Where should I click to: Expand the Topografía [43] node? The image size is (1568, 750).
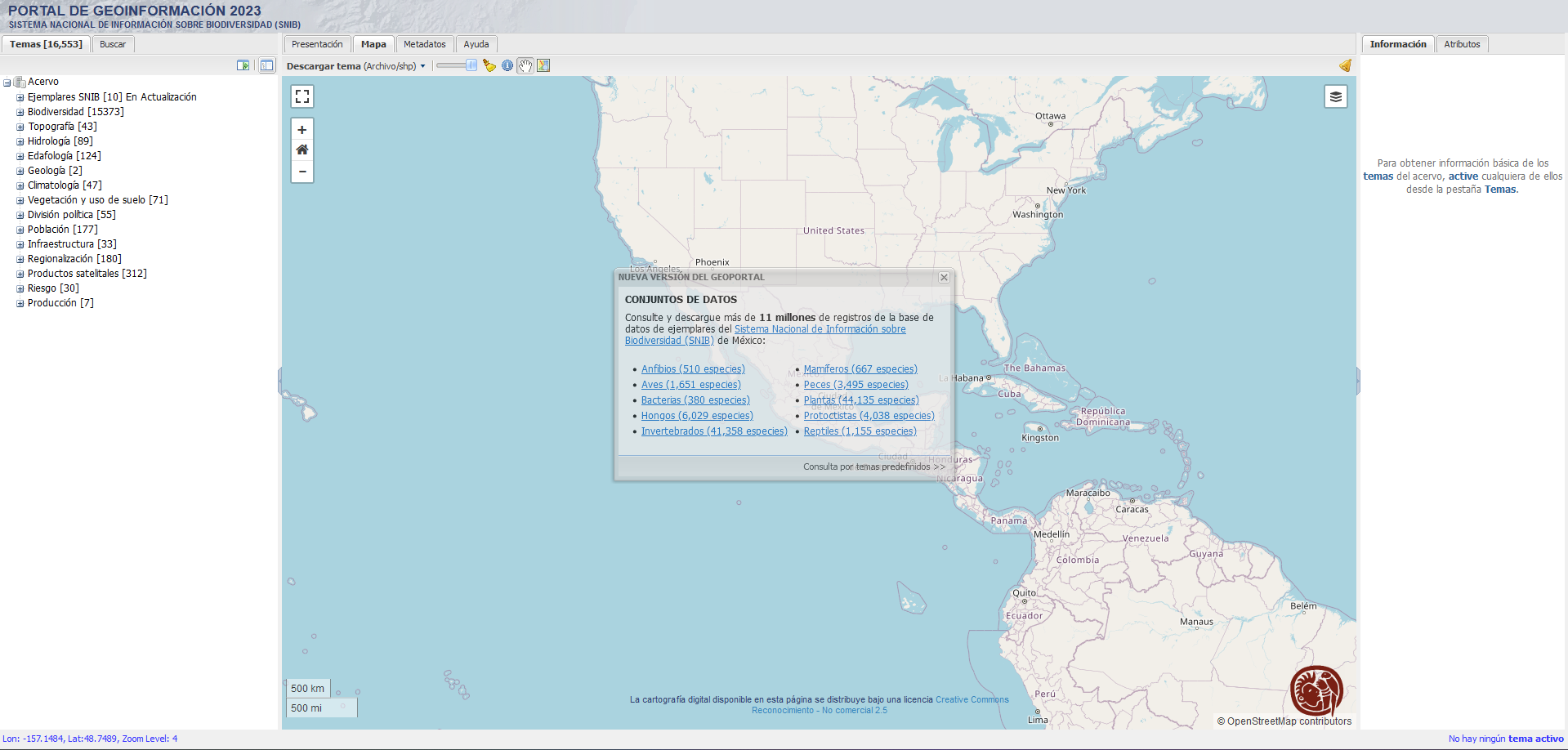tap(20, 127)
